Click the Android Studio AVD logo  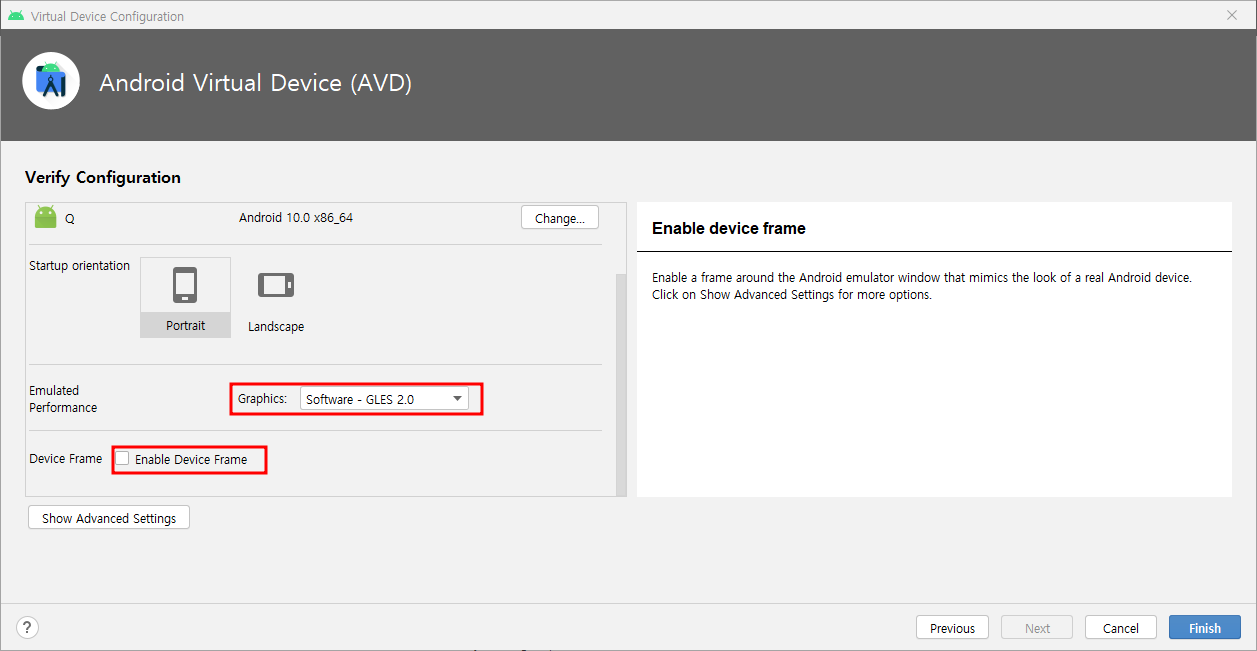(51, 81)
